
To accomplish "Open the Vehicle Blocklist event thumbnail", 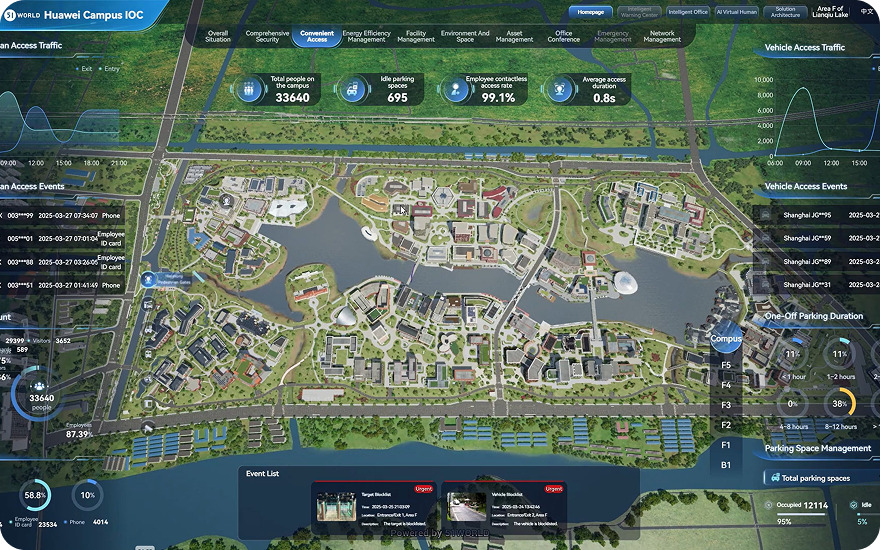I will click(x=466, y=507).
